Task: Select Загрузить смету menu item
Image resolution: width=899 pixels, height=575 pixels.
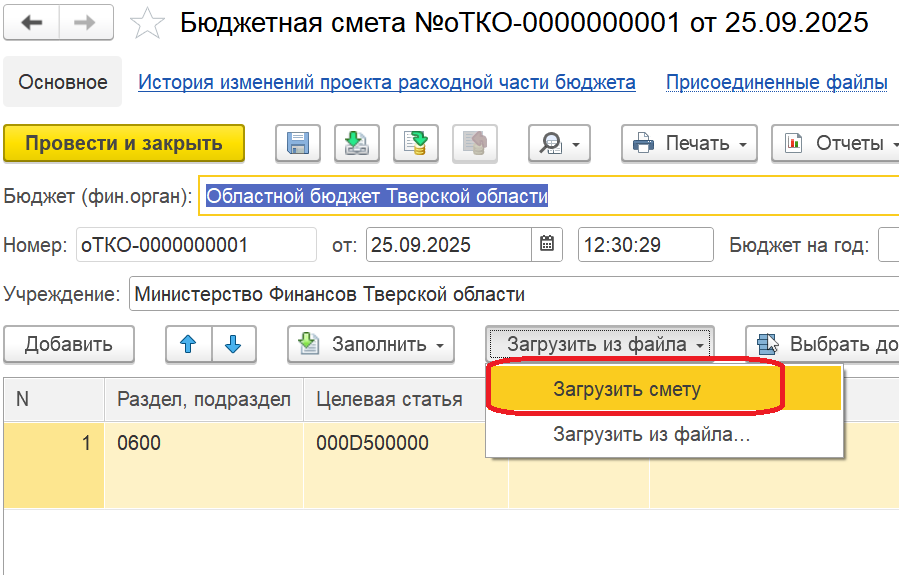Action: 628,389
